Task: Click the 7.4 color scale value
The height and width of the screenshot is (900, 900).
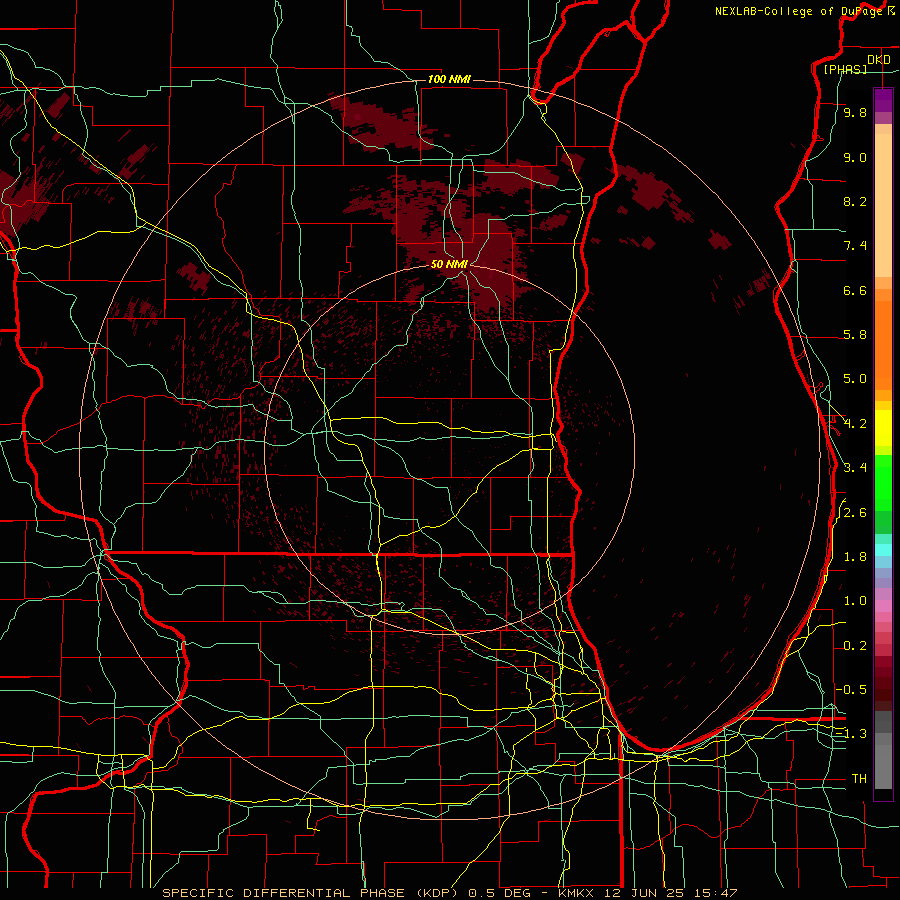Action: coord(855,246)
